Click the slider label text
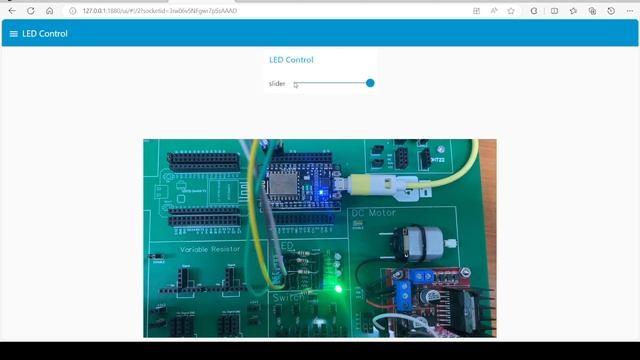640x360 pixels. click(277, 84)
